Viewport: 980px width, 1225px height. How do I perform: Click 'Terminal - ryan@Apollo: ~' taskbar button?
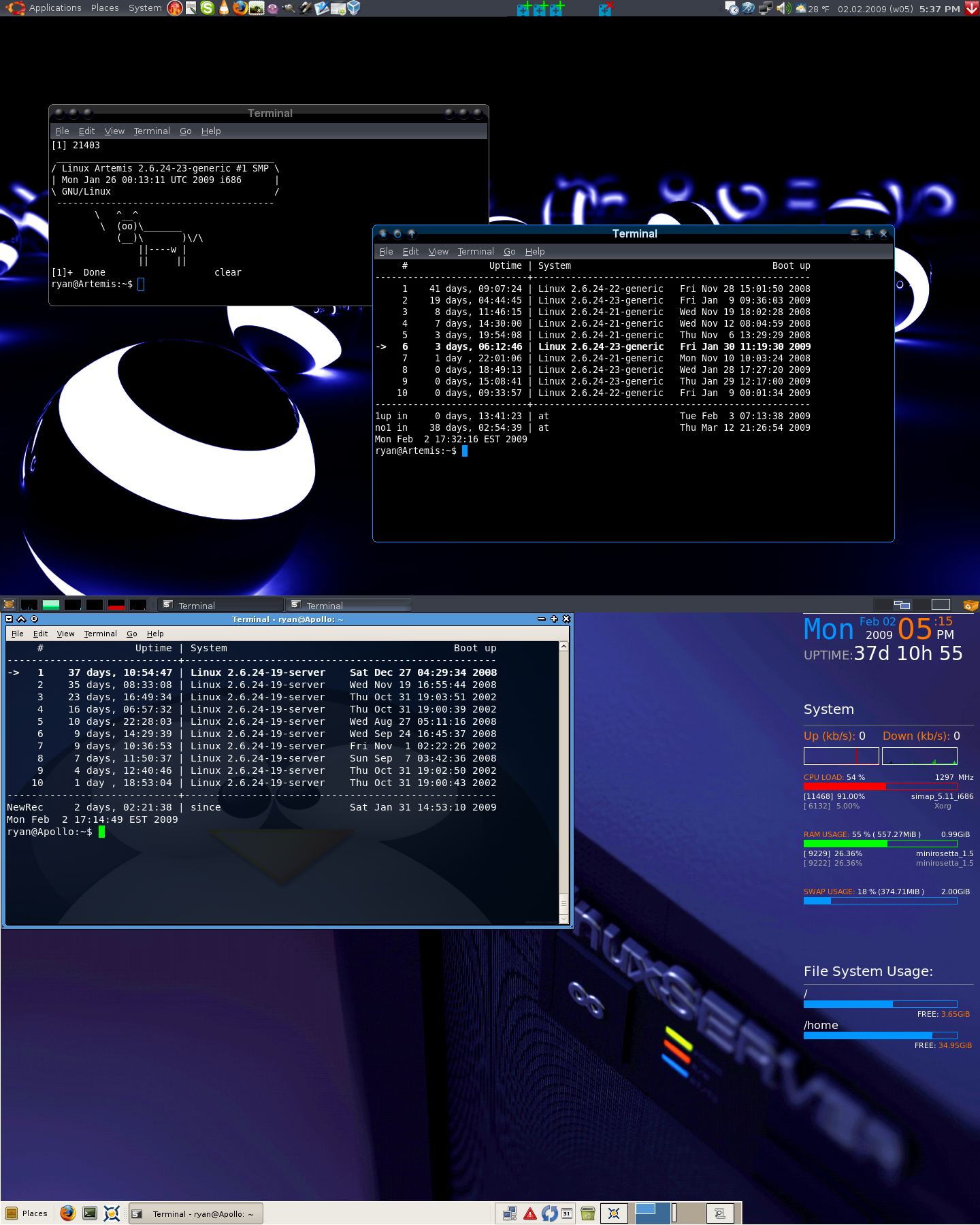[196, 1213]
